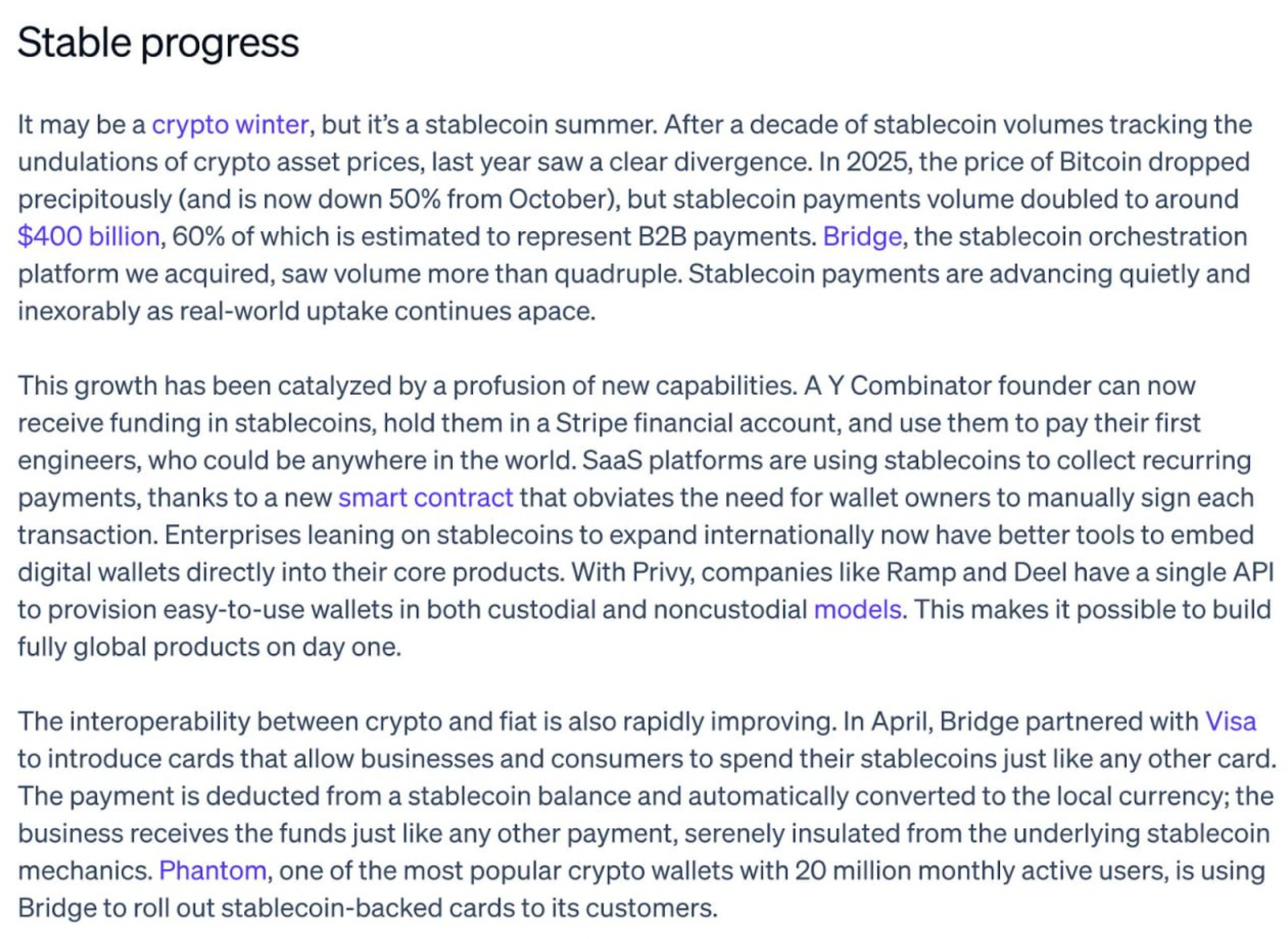Viewport: 1288px width, 939px height.
Task: Click the "models" hyperlink
Action: 857,610
